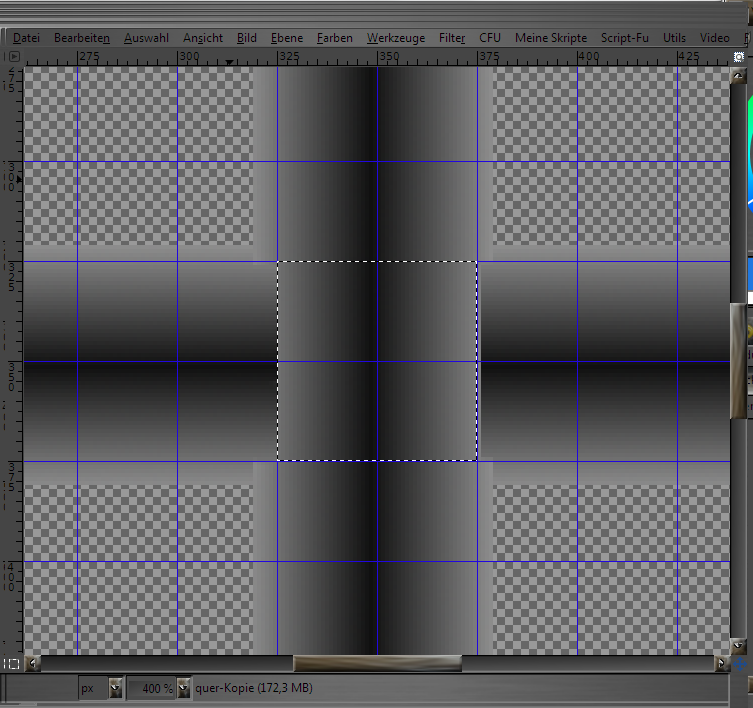Click inside the dashed selection on canvas

click(x=377, y=361)
